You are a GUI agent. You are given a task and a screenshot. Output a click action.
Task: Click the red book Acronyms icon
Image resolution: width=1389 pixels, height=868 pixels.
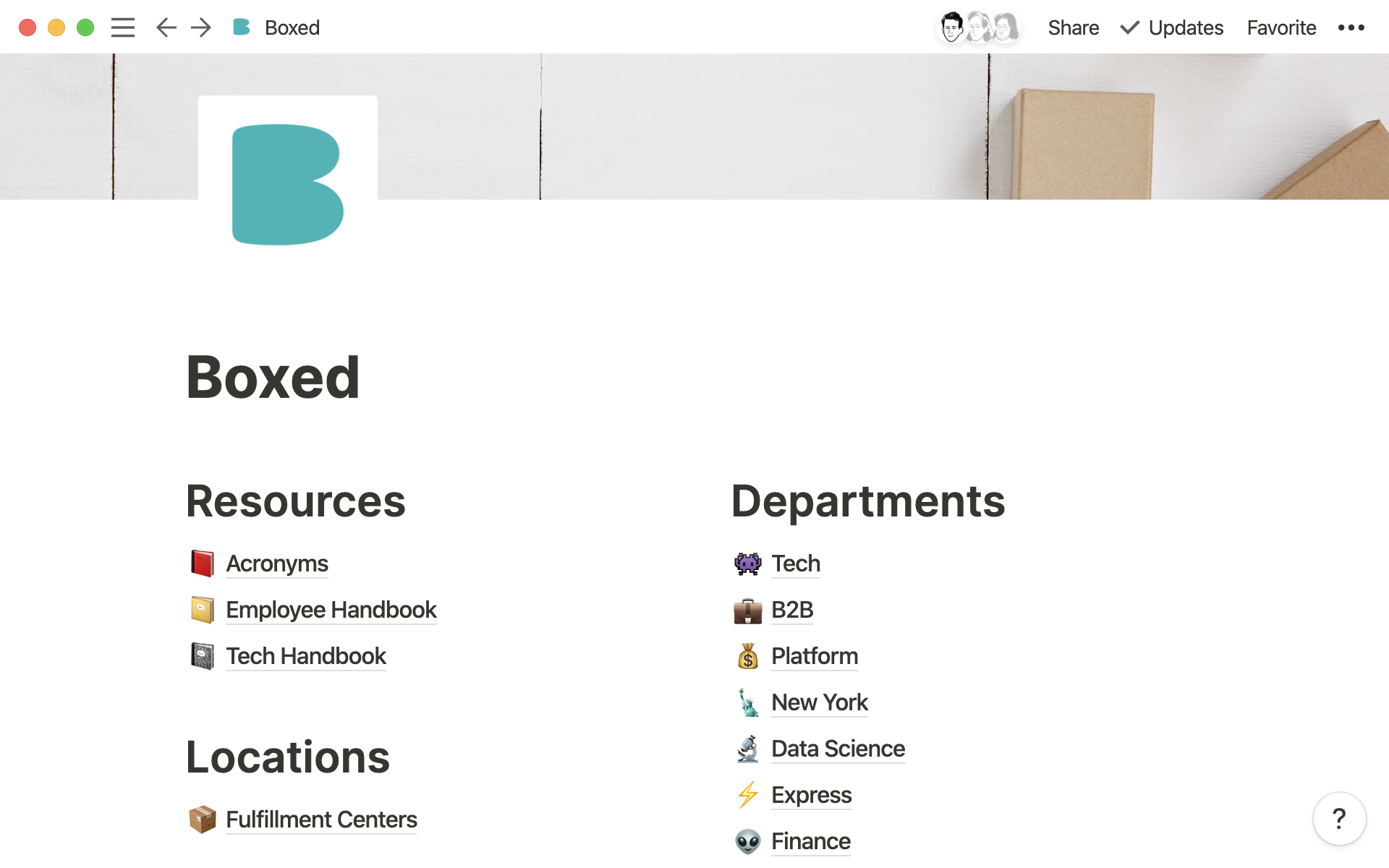pyautogui.click(x=203, y=563)
